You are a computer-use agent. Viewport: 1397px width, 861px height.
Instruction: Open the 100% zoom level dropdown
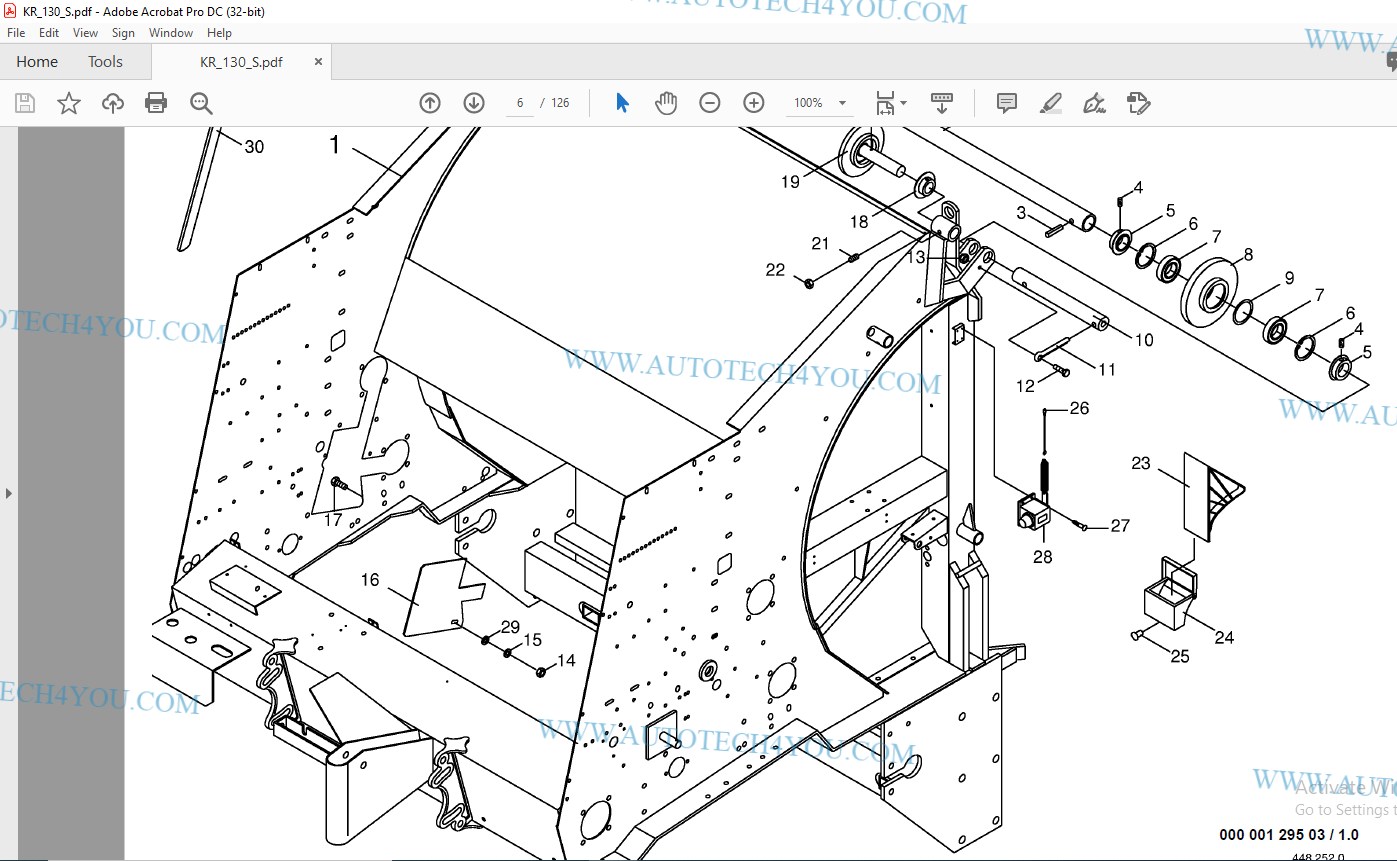(842, 103)
